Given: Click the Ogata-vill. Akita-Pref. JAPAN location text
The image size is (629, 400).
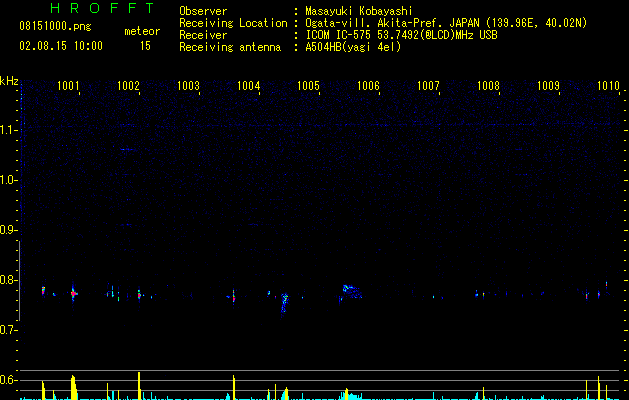Looking at the screenshot, I should click(x=446, y=23).
